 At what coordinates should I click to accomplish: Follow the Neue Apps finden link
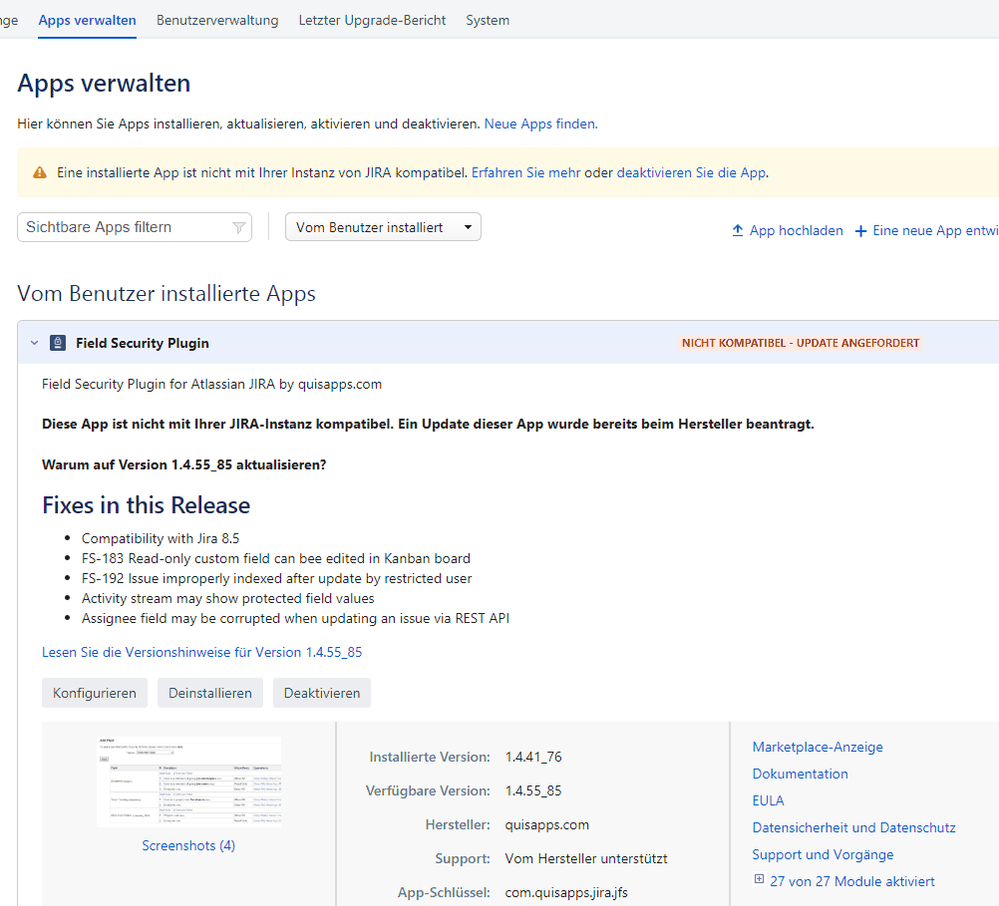point(540,124)
